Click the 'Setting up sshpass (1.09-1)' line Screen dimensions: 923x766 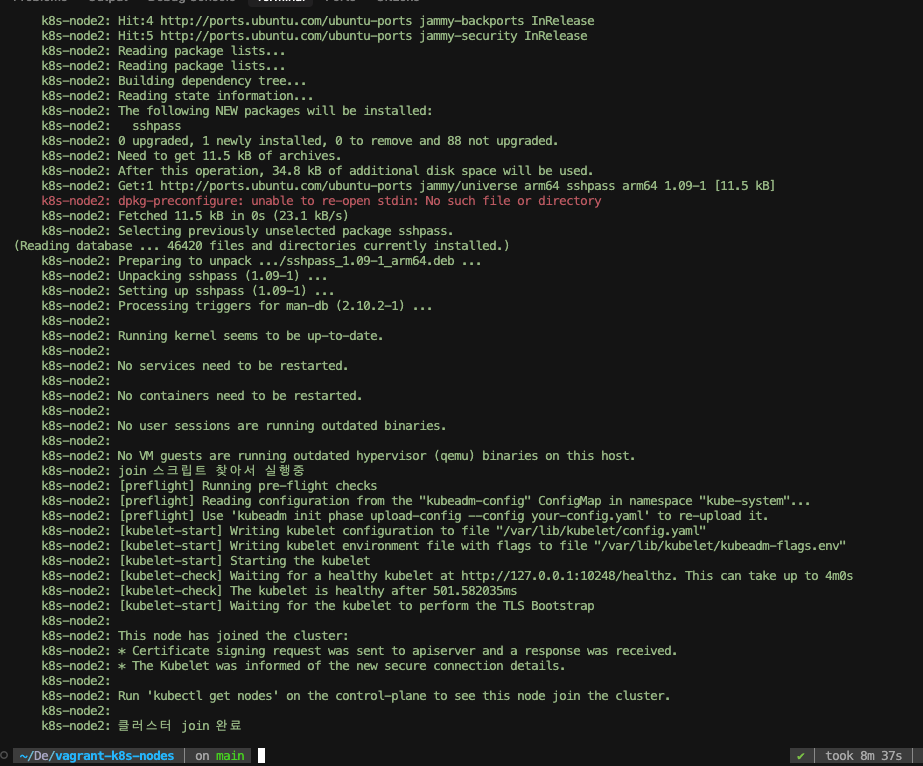(x=188, y=291)
